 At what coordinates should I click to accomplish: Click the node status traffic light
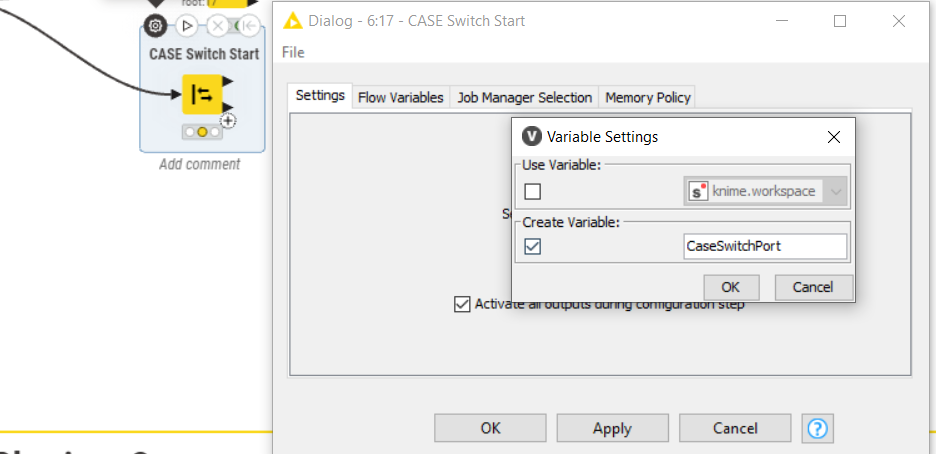(x=201, y=132)
